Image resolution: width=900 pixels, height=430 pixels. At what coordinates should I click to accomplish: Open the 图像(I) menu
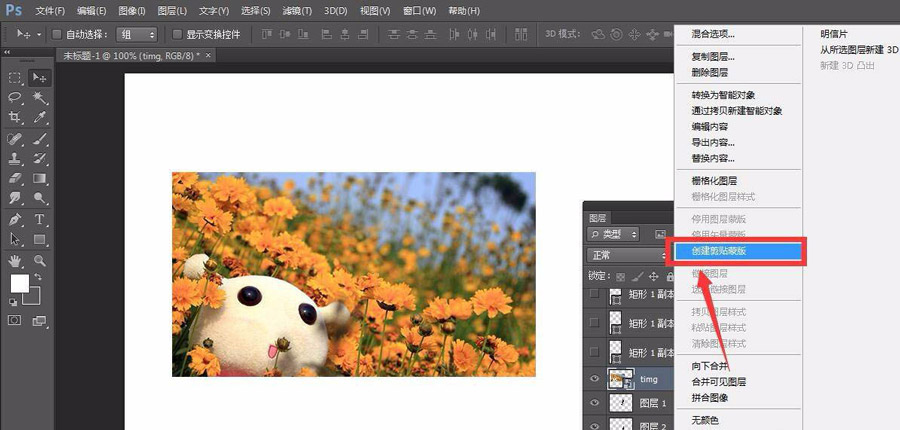click(131, 11)
